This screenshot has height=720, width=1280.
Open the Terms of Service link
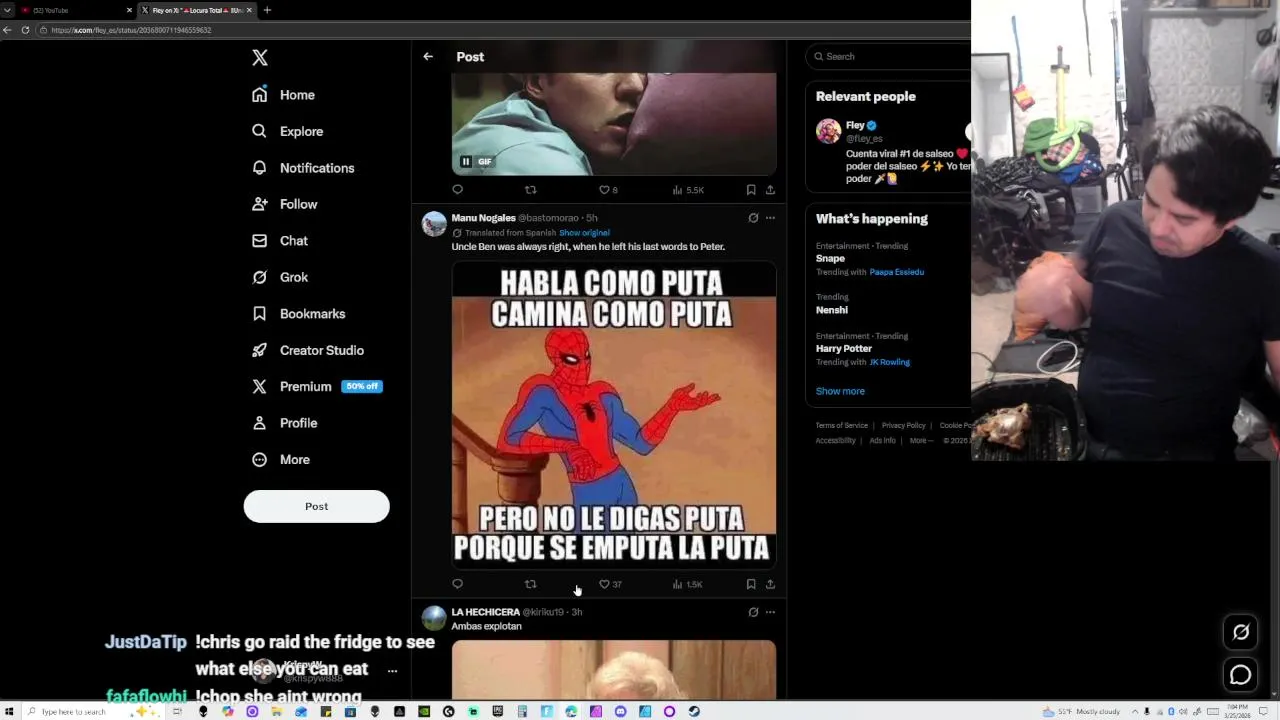pyautogui.click(x=842, y=426)
